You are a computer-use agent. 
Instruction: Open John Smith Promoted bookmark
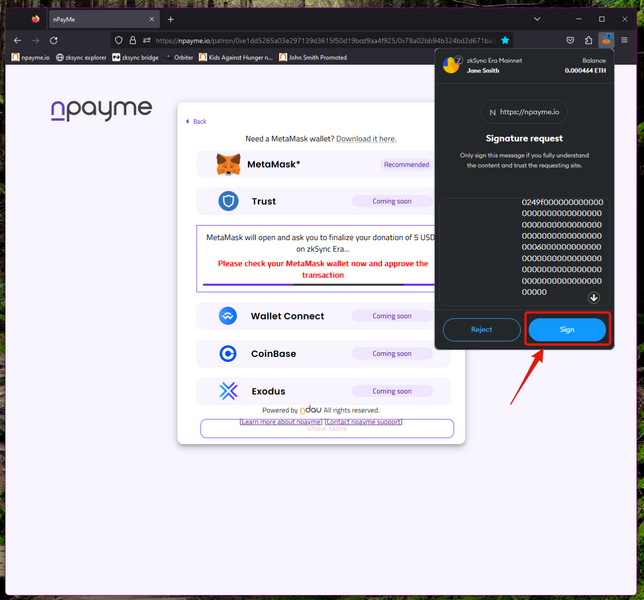pyautogui.click(x=313, y=57)
